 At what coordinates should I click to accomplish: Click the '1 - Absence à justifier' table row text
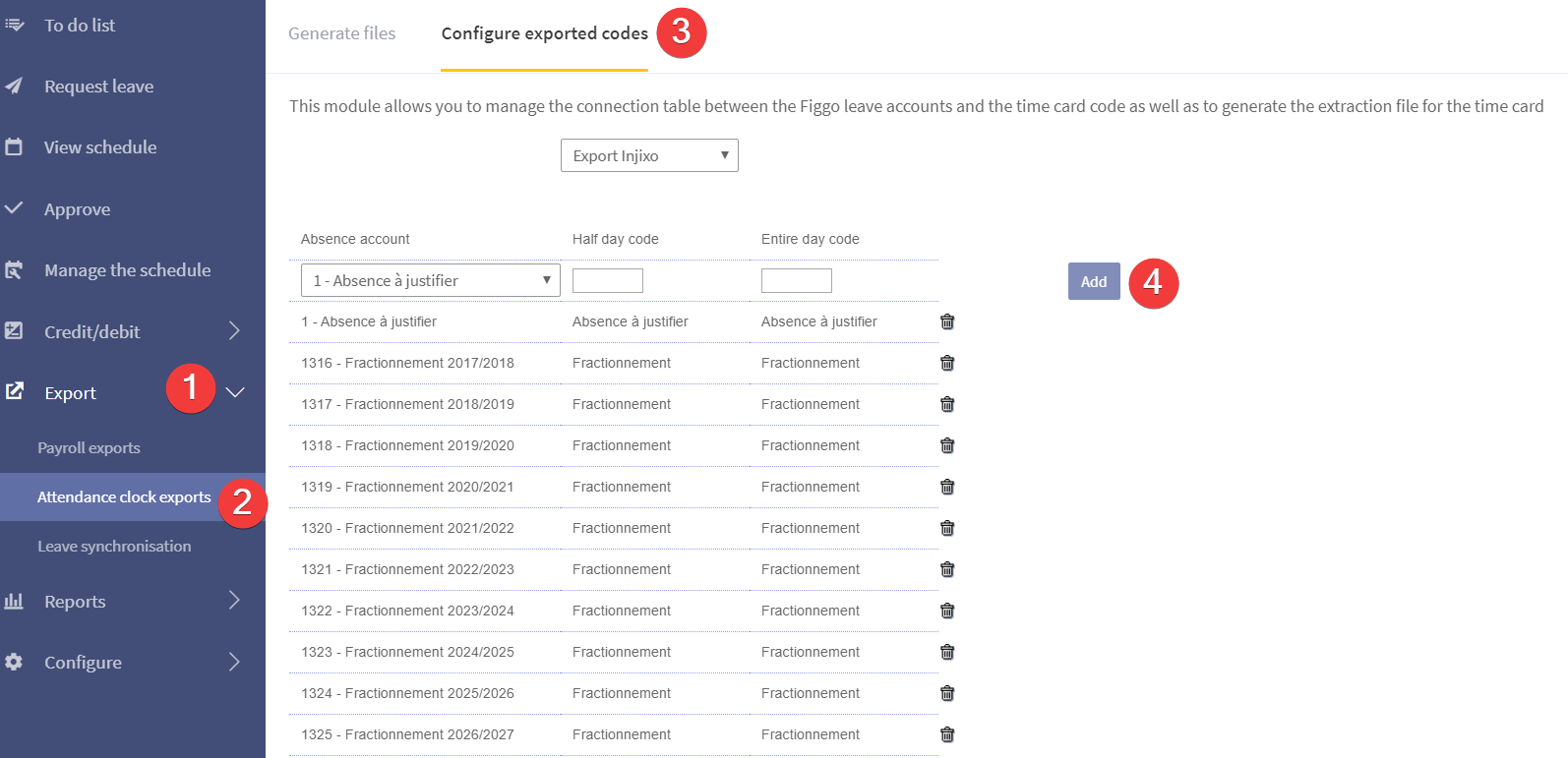coord(369,321)
